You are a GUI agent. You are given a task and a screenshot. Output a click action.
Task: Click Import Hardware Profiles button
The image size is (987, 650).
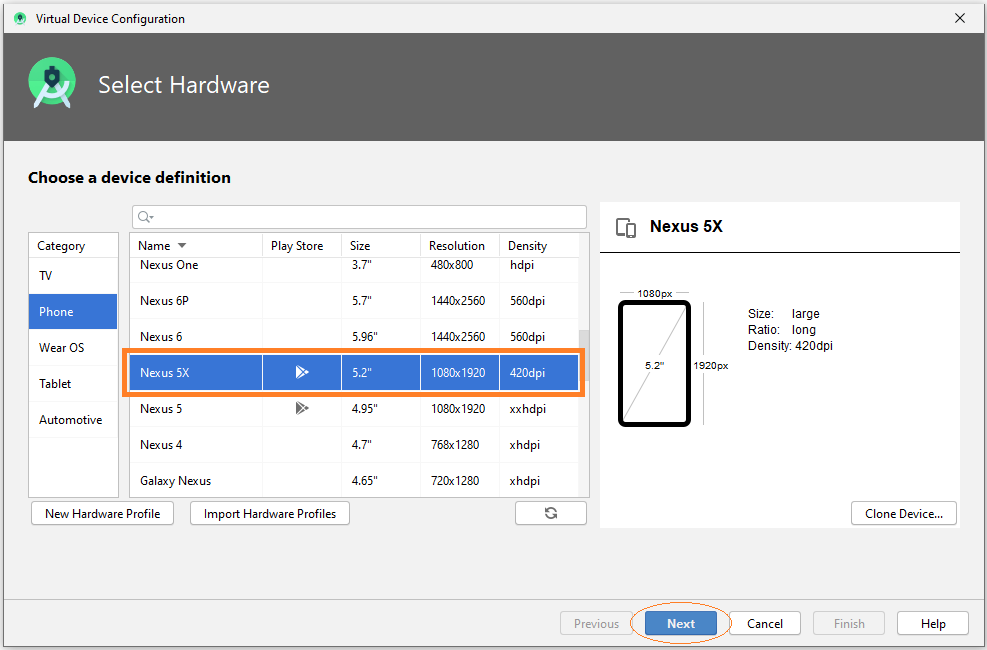pos(270,513)
